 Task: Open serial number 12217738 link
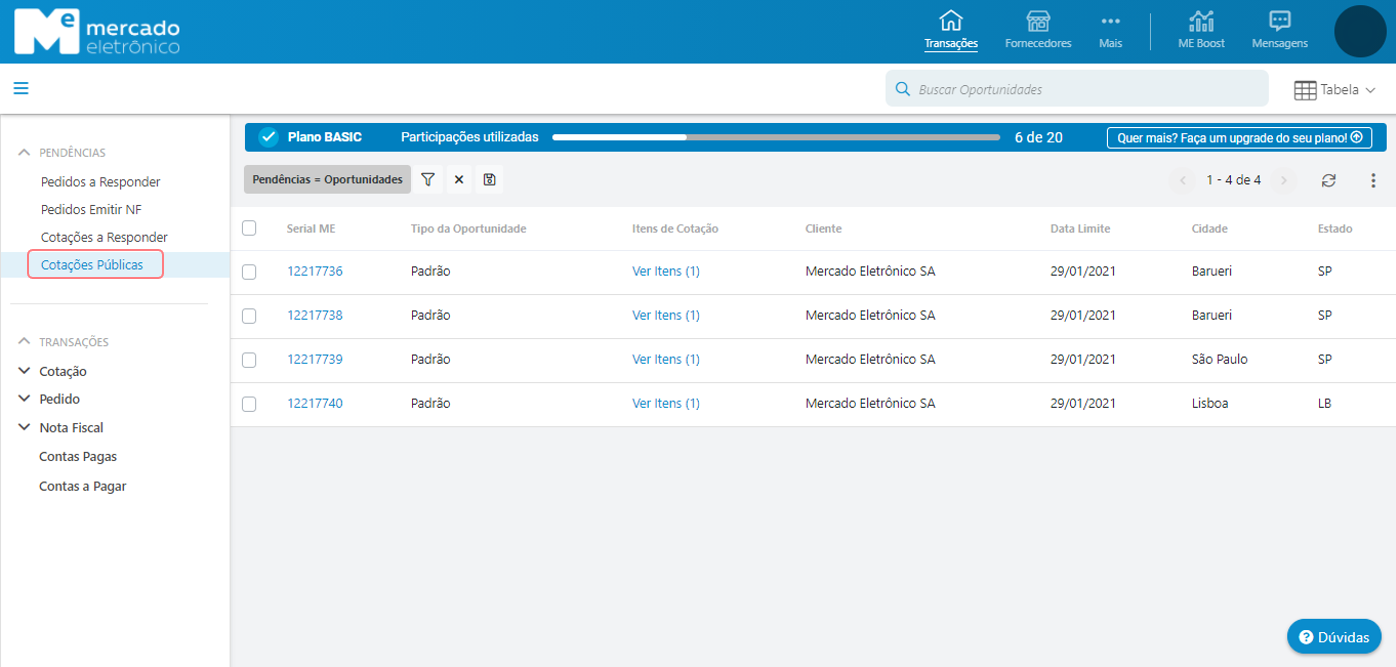tap(315, 315)
